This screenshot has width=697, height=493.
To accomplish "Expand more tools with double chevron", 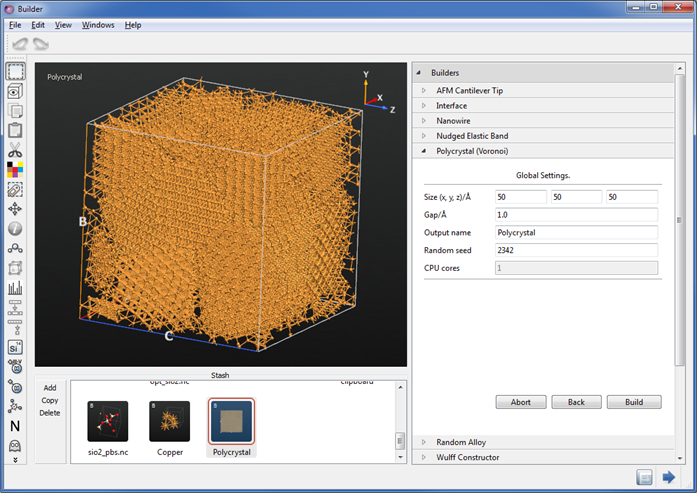I will [x=15, y=460].
